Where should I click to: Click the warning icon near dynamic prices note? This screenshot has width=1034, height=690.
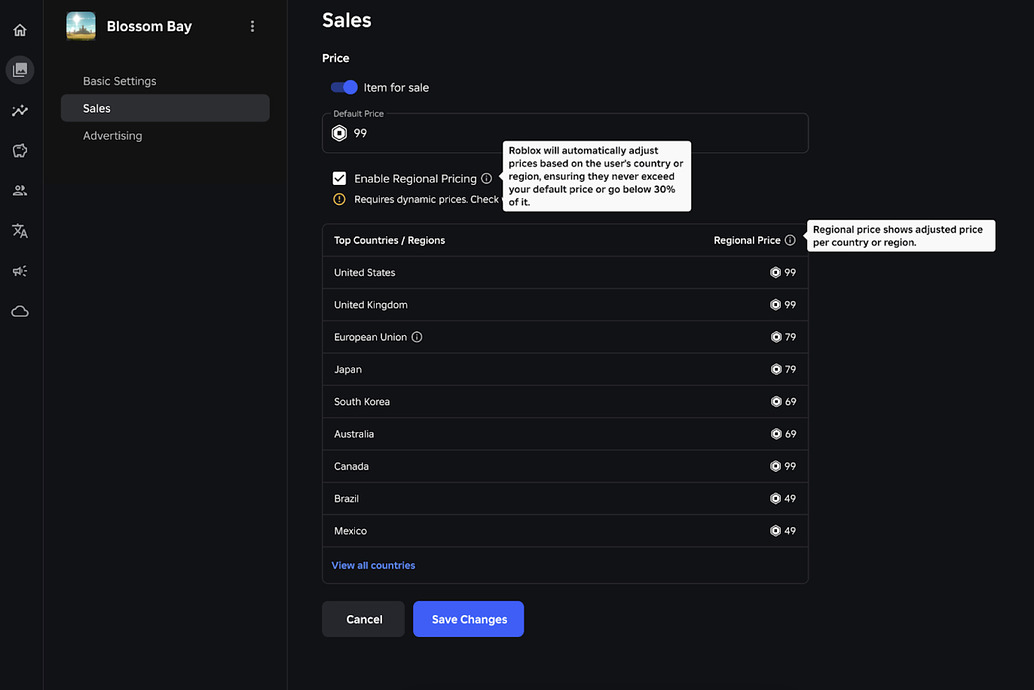[x=339, y=199]
